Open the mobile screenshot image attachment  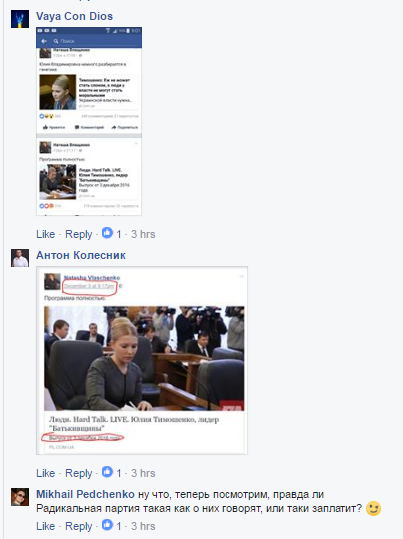pos(89,121)
